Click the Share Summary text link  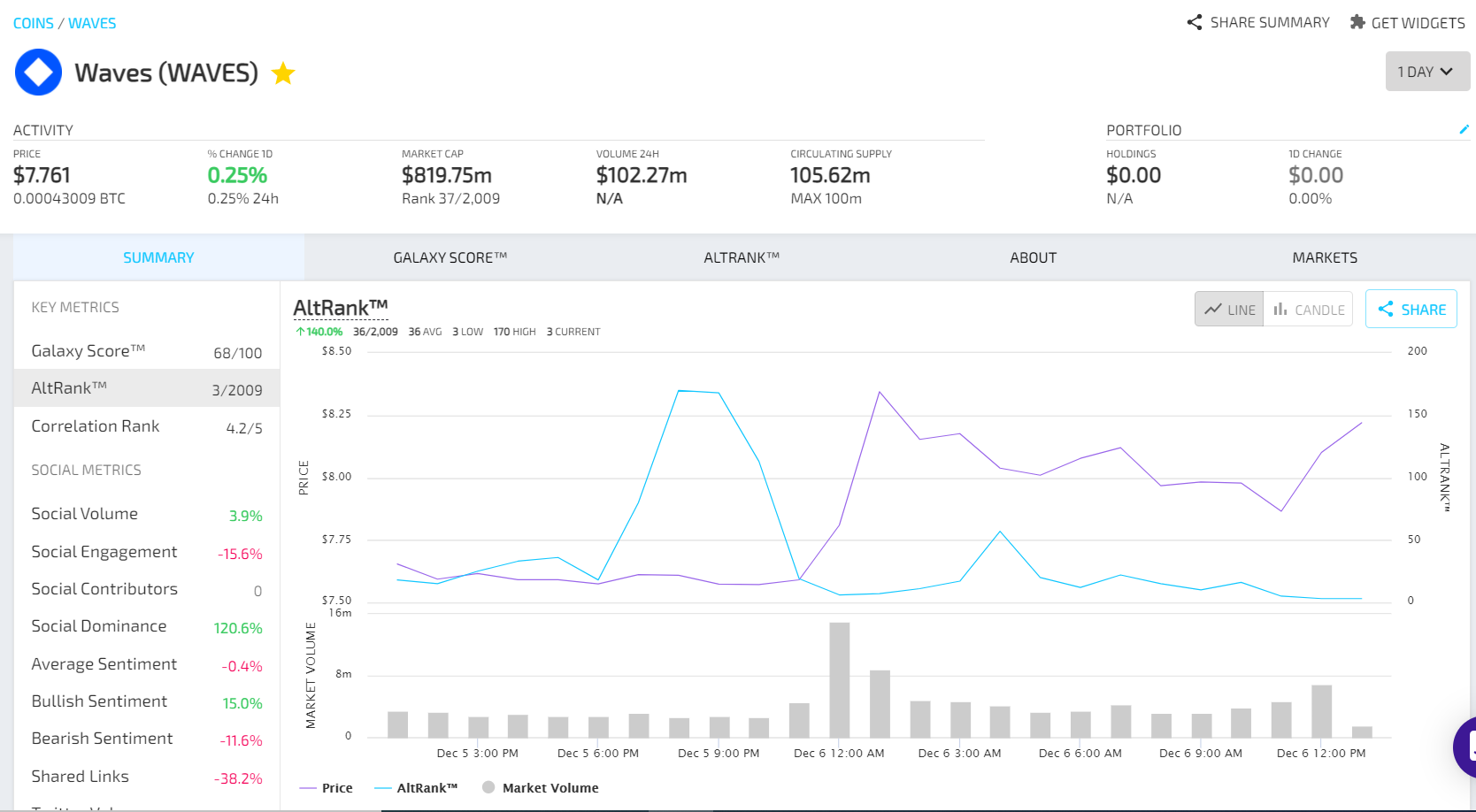[x=1270, y=22]
